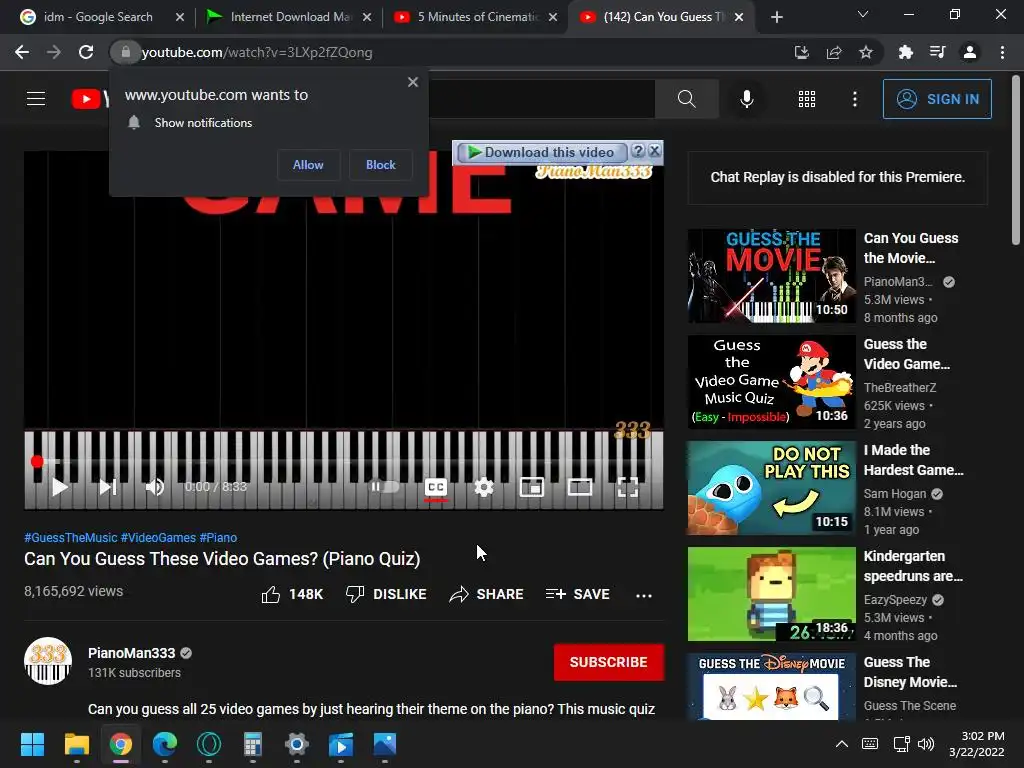Click the DISLIKE button
The height and width of the screenshot is (768, 1024).
tap(386, 594)
